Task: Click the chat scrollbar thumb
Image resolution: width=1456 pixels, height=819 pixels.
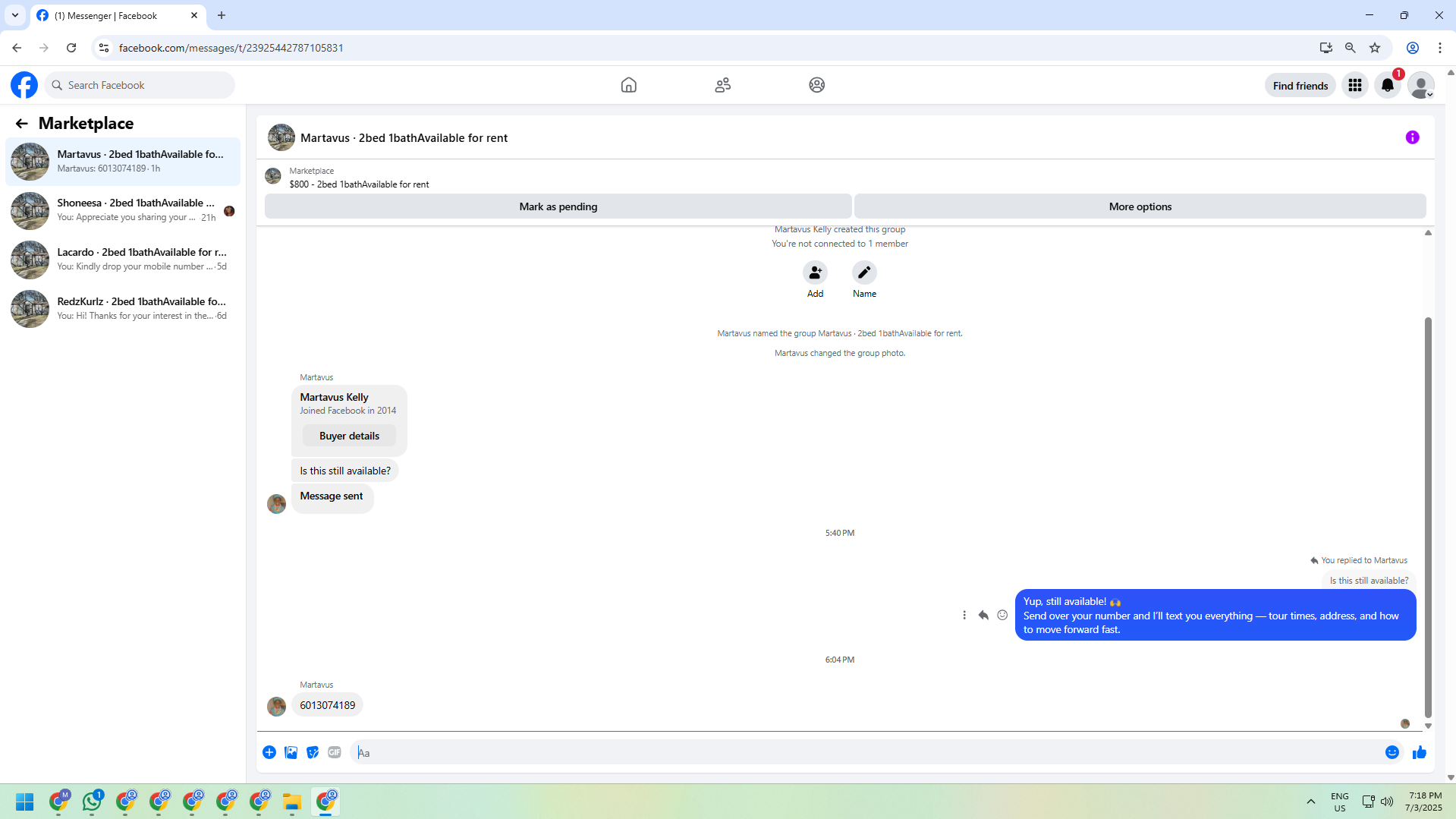Action: [1428, 516]
